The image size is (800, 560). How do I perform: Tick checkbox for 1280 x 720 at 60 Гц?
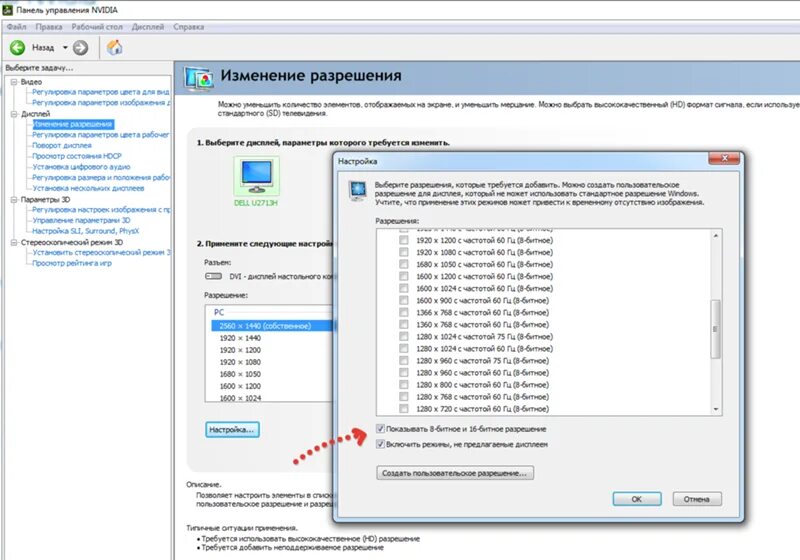404,409
